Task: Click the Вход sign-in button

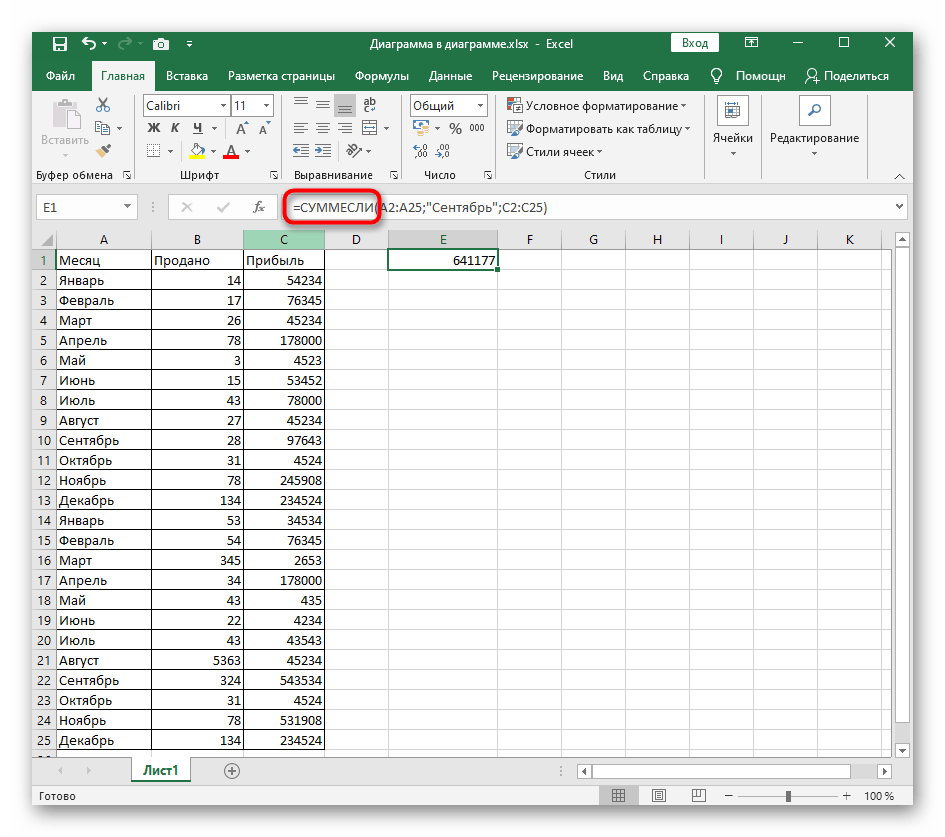Action: coord(695,44)
